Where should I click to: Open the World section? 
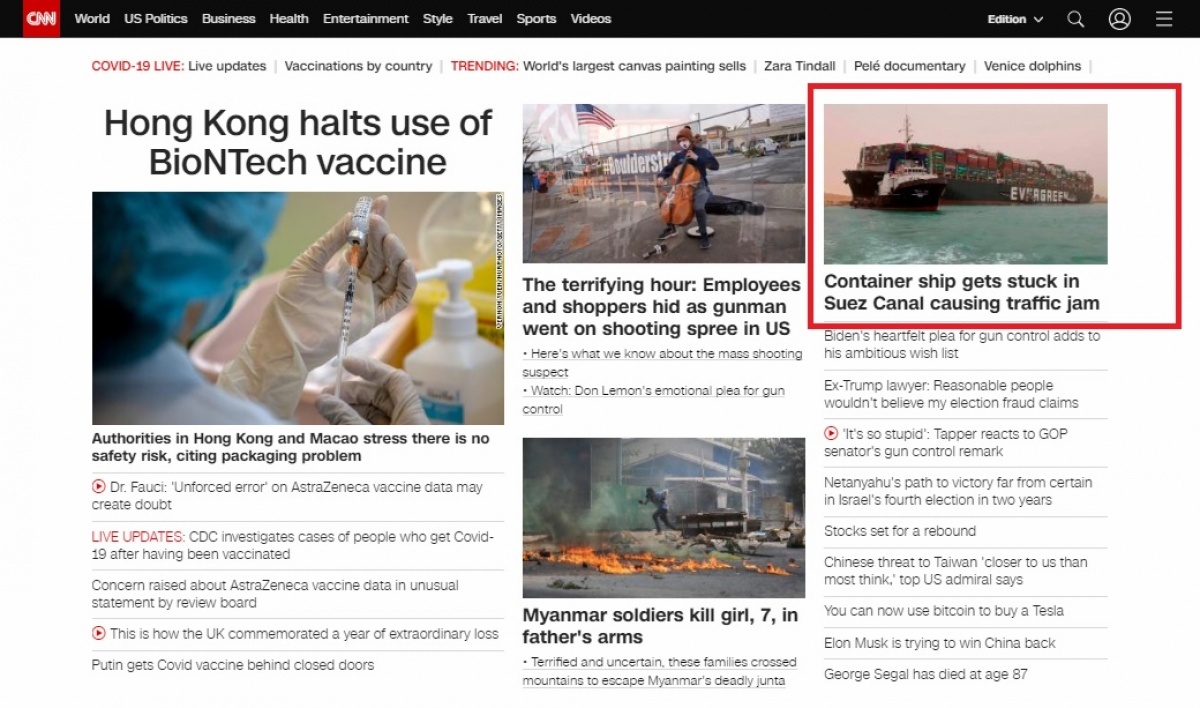coord(92,19)
